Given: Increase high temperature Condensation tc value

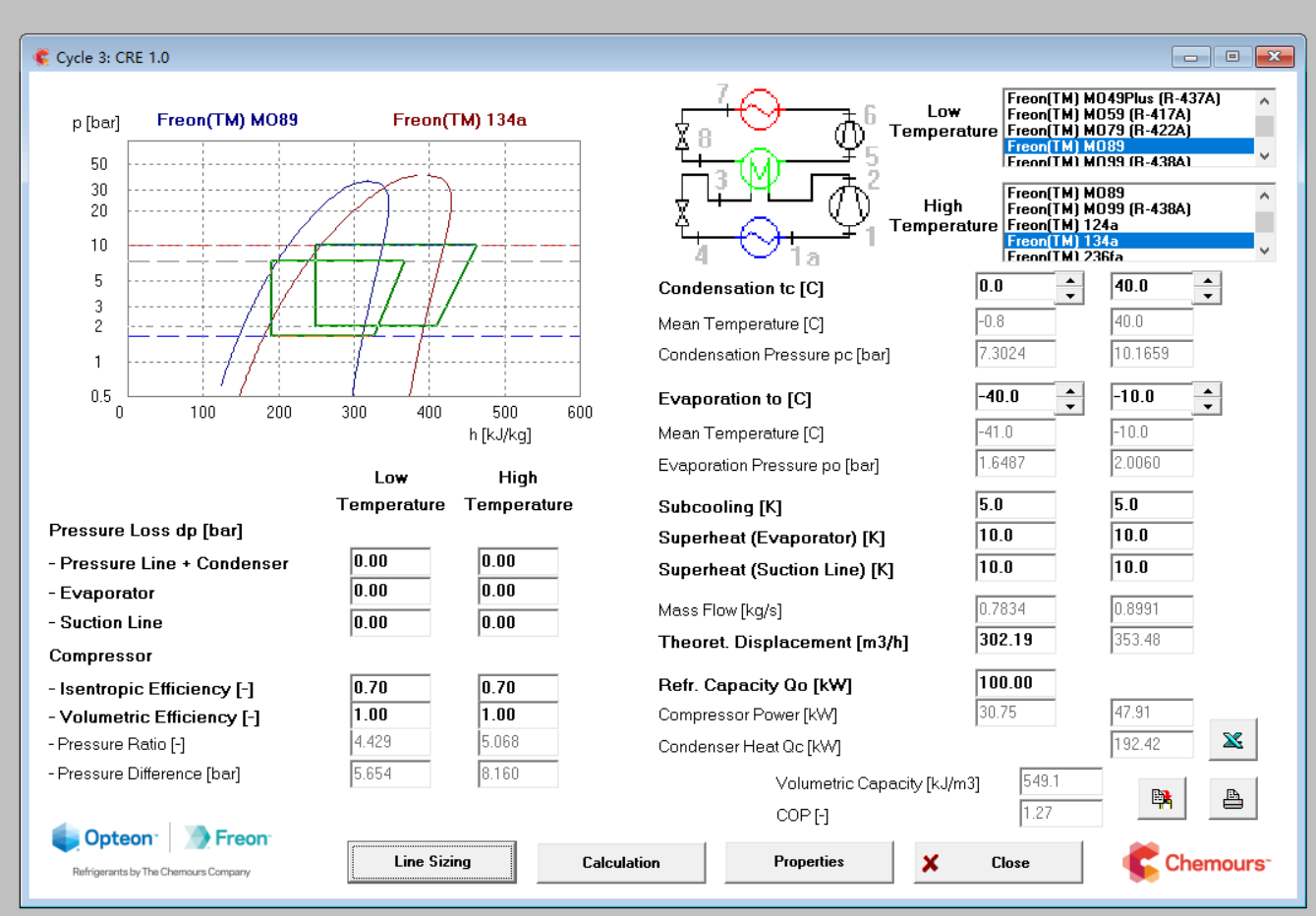Looking at the screenshot, I should pos(1207,280).
